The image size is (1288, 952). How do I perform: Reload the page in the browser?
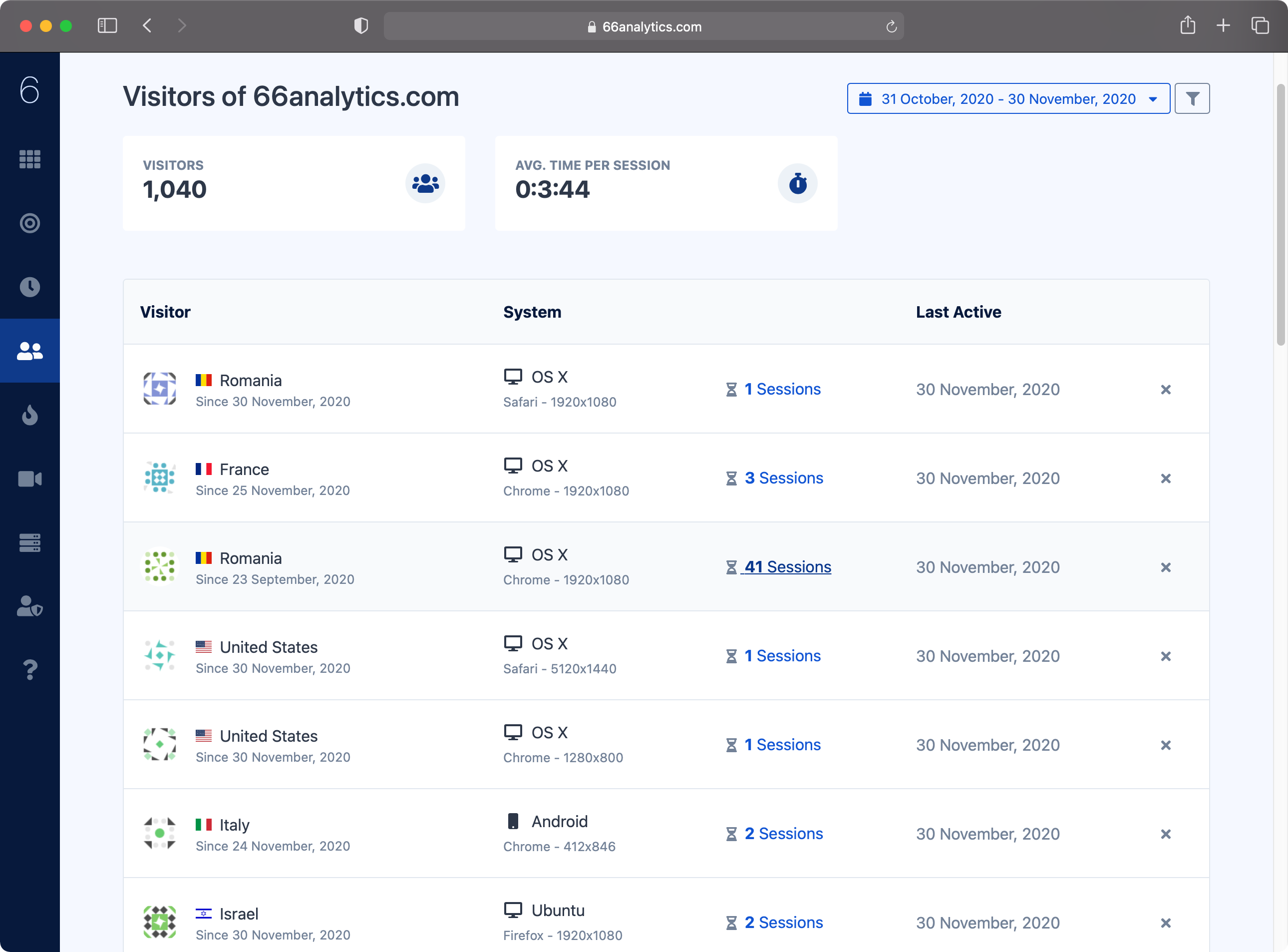coord(892,26)
